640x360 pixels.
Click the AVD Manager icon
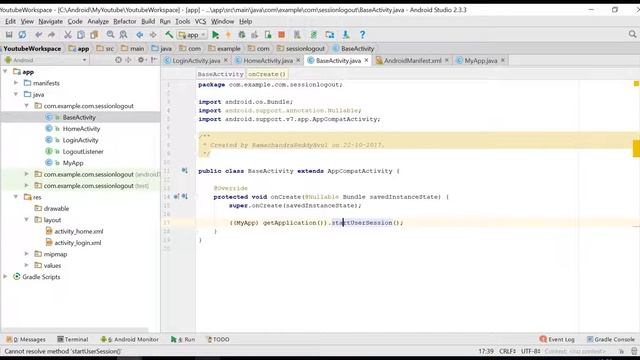tap(297, 35)
